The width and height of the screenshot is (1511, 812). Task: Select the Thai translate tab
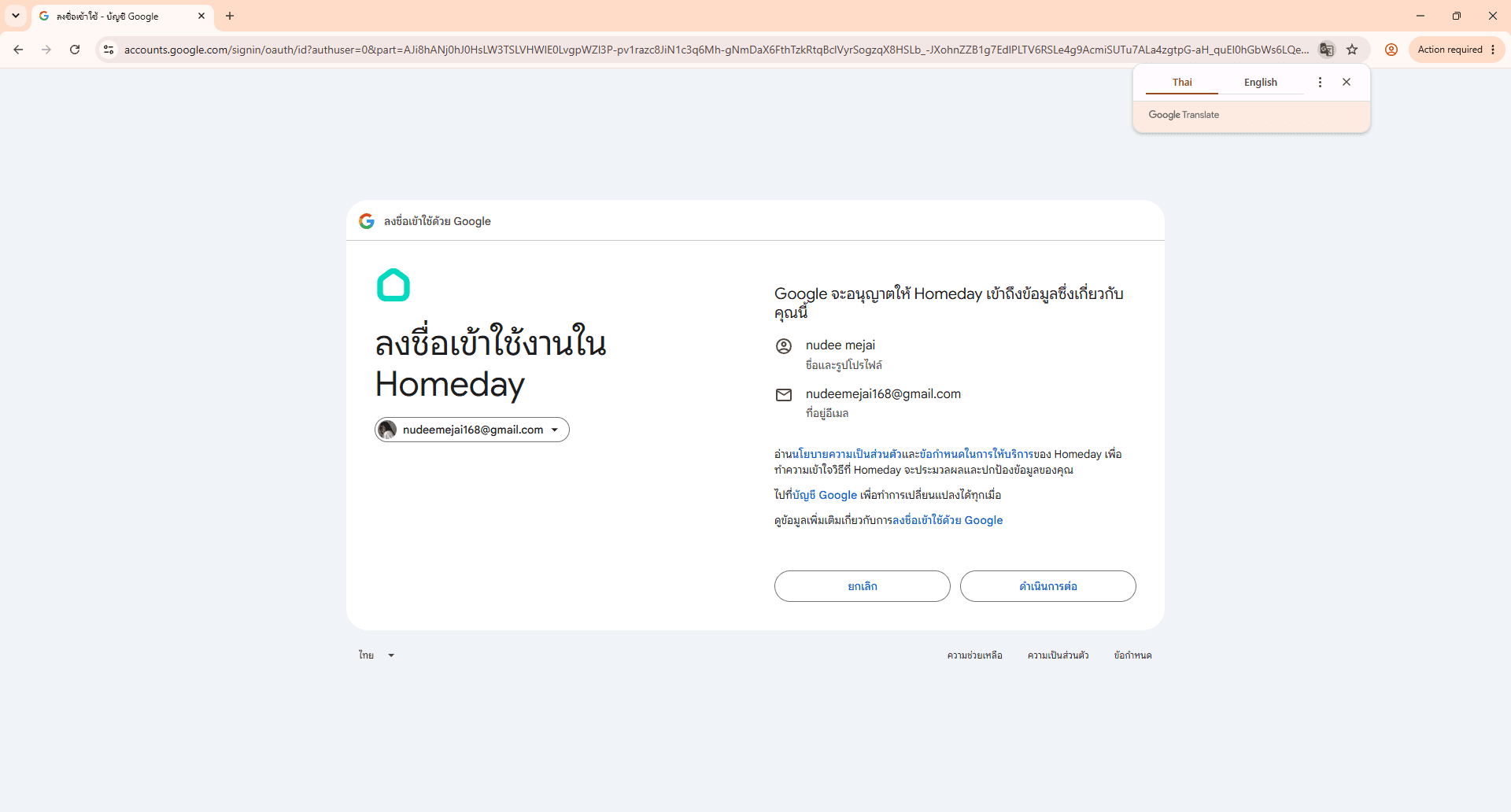tap(1182, 83)
